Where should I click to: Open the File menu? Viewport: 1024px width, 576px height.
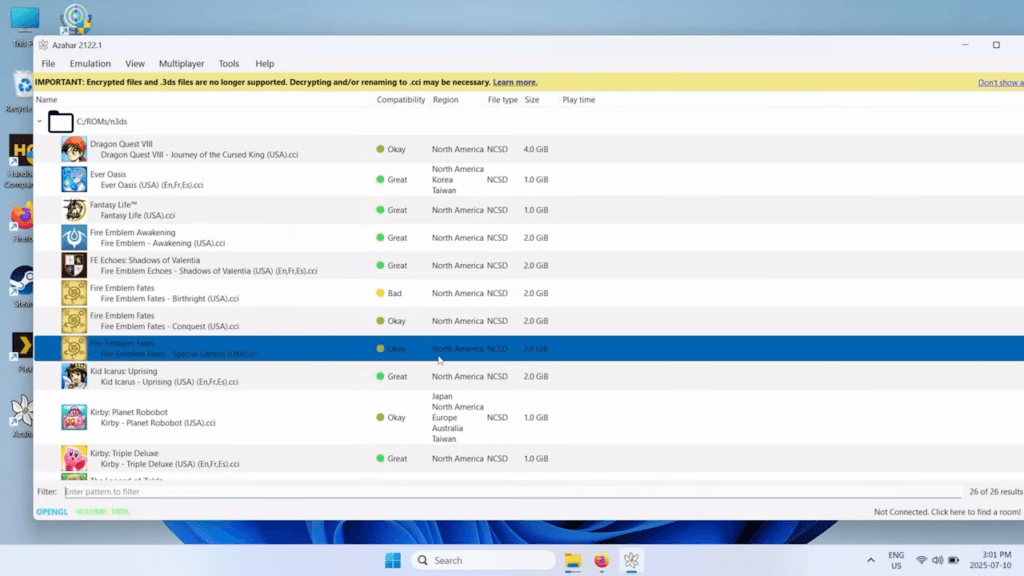pyautogui.click(x=48, y=63)
